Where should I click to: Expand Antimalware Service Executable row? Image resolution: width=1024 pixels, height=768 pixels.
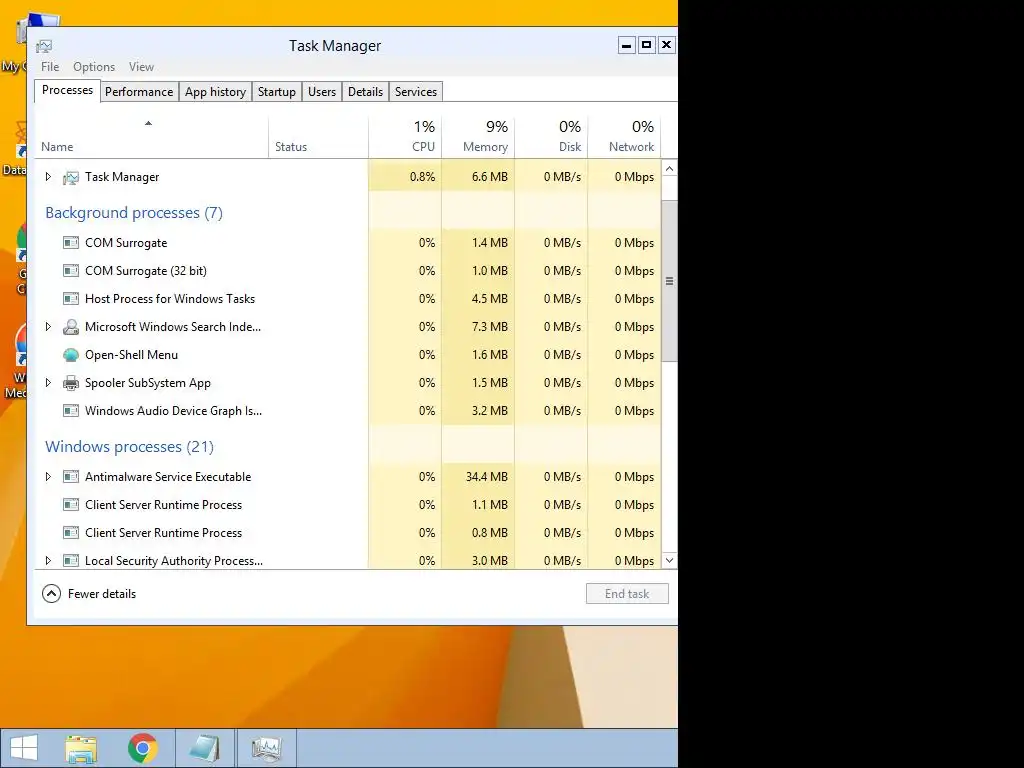click(x=48, y=477)
